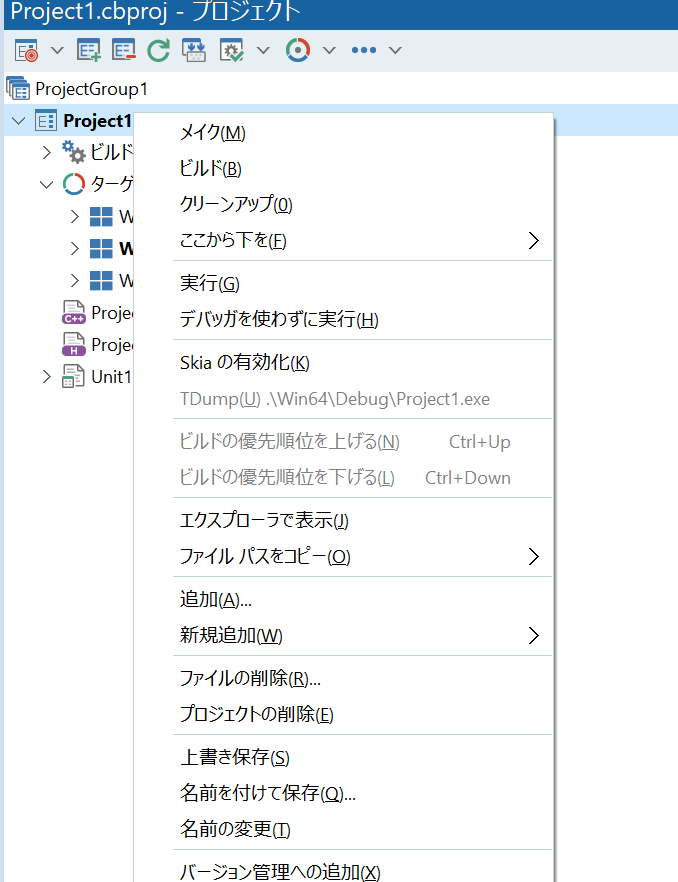Click the three-dots more options icon
Screen dimensions: 678x882
coord(364,50)
